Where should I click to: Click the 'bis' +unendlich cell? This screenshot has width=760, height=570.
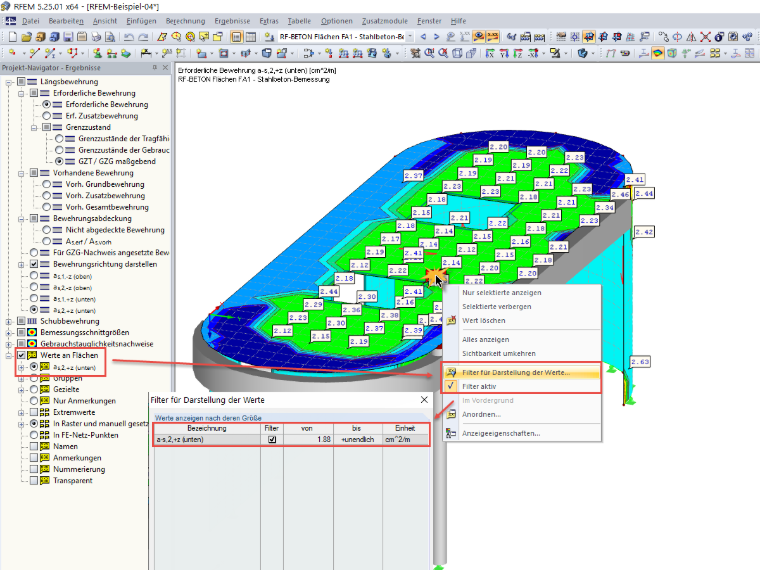[358, 440]
